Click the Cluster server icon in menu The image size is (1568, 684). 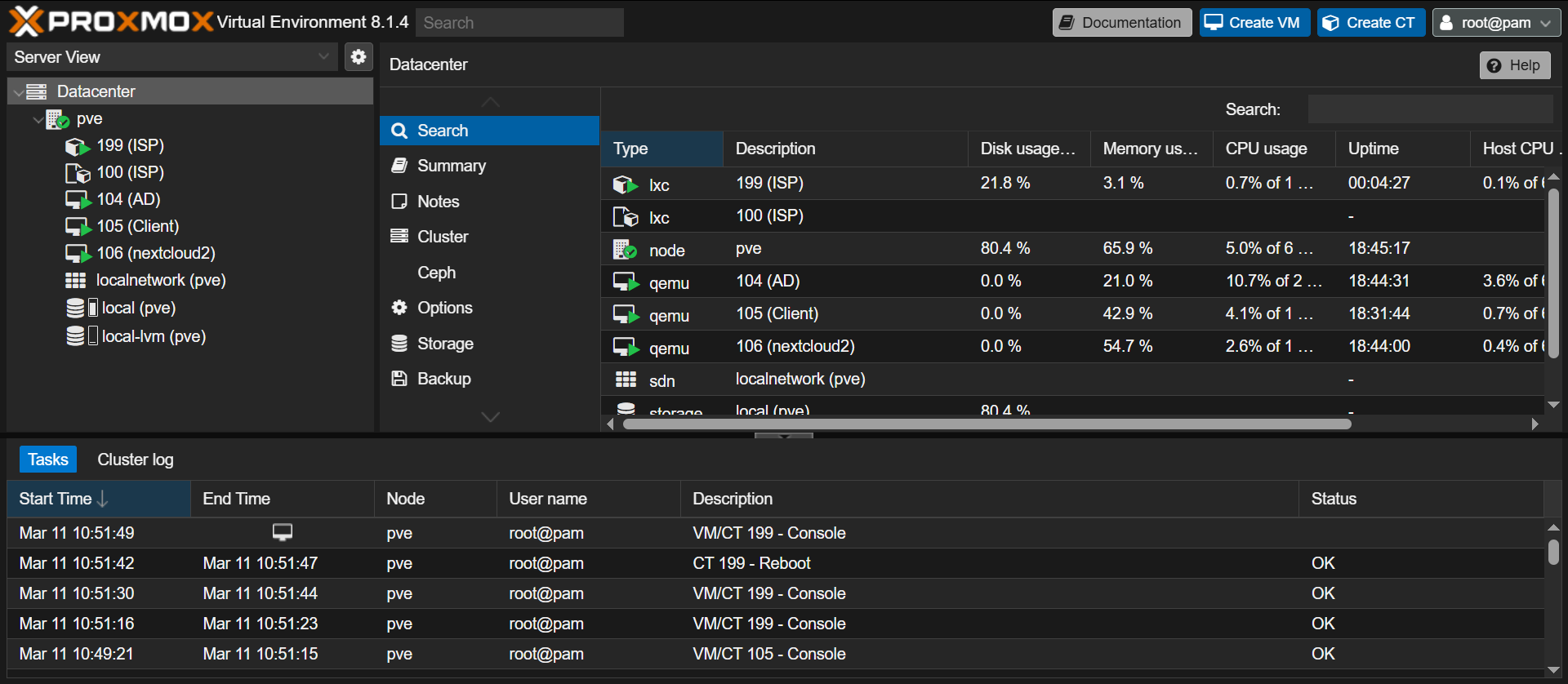[399, 237]
